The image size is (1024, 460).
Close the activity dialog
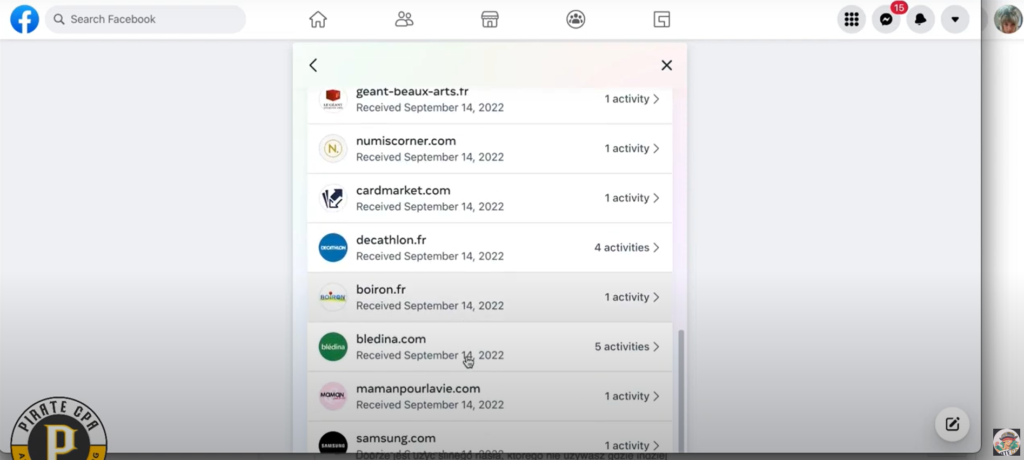click(666, 65)
